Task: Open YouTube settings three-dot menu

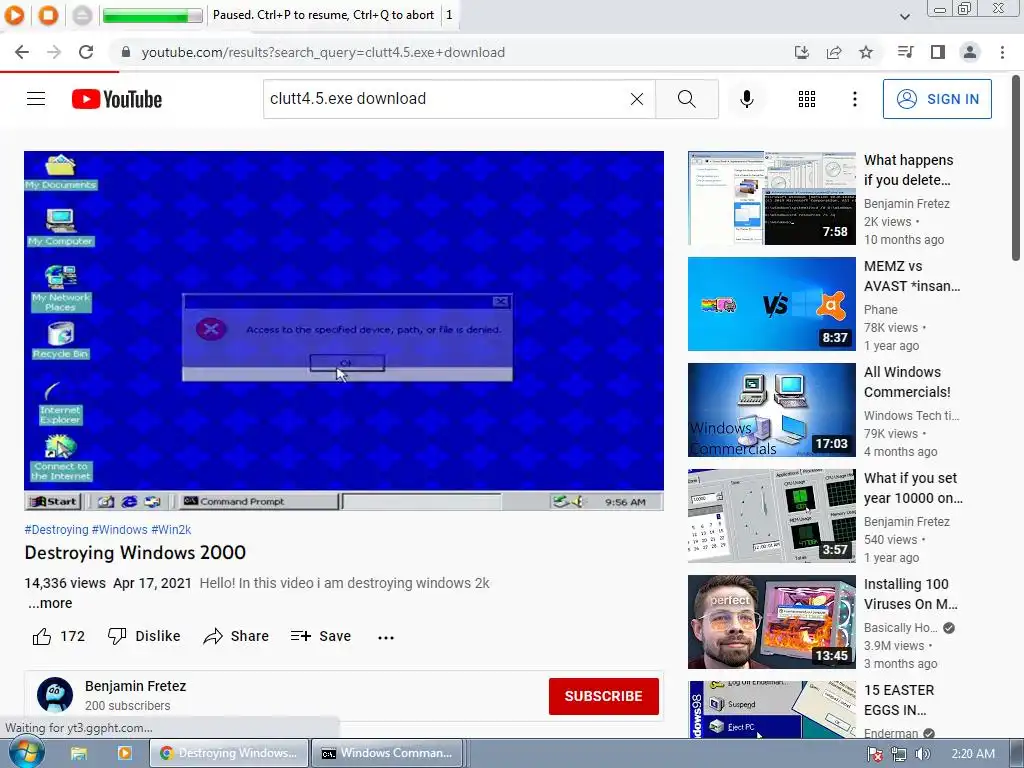Action: (x=855, y=99)
